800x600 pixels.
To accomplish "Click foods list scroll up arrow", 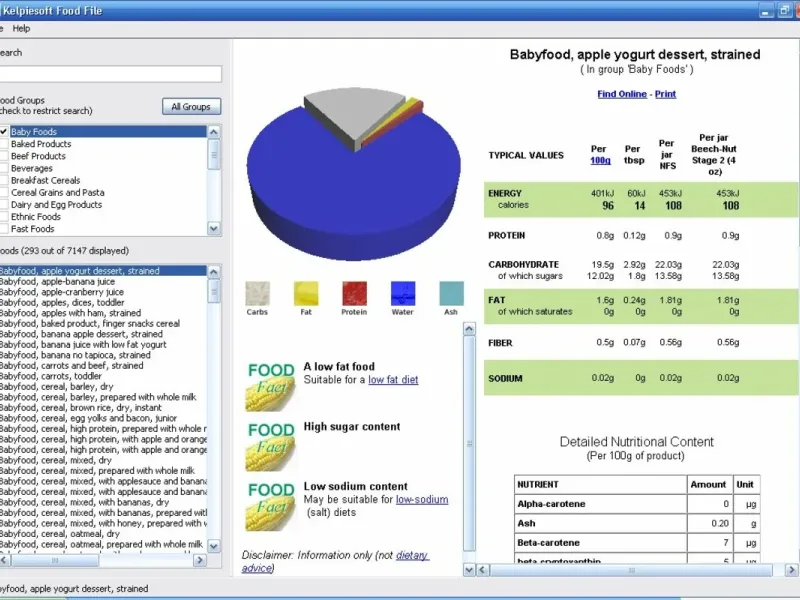I will [x=214, y=271].
